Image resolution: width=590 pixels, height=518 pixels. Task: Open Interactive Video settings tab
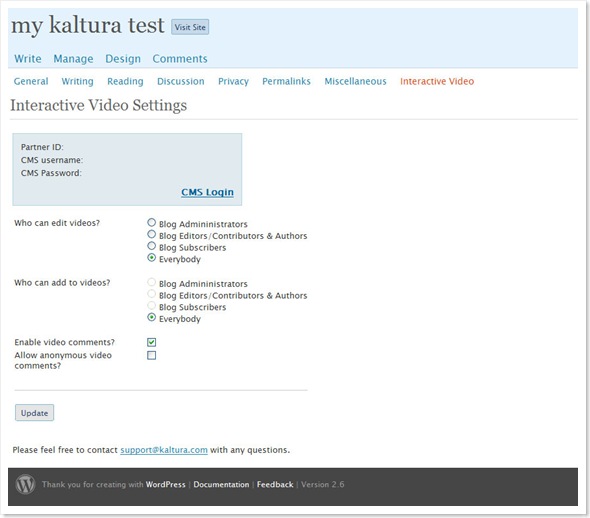[x=437, y=81]
